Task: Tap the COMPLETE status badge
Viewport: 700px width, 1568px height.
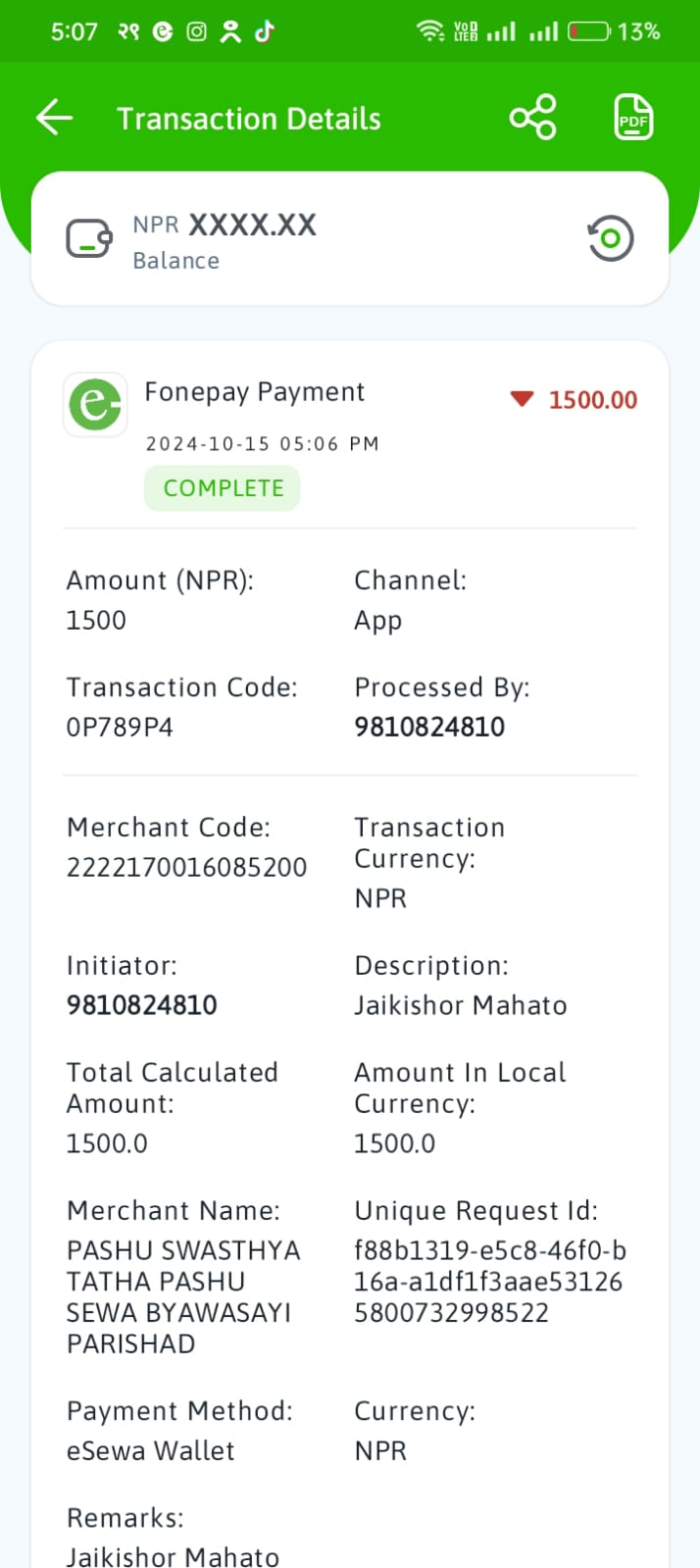Action: click(x=223, y=488)
